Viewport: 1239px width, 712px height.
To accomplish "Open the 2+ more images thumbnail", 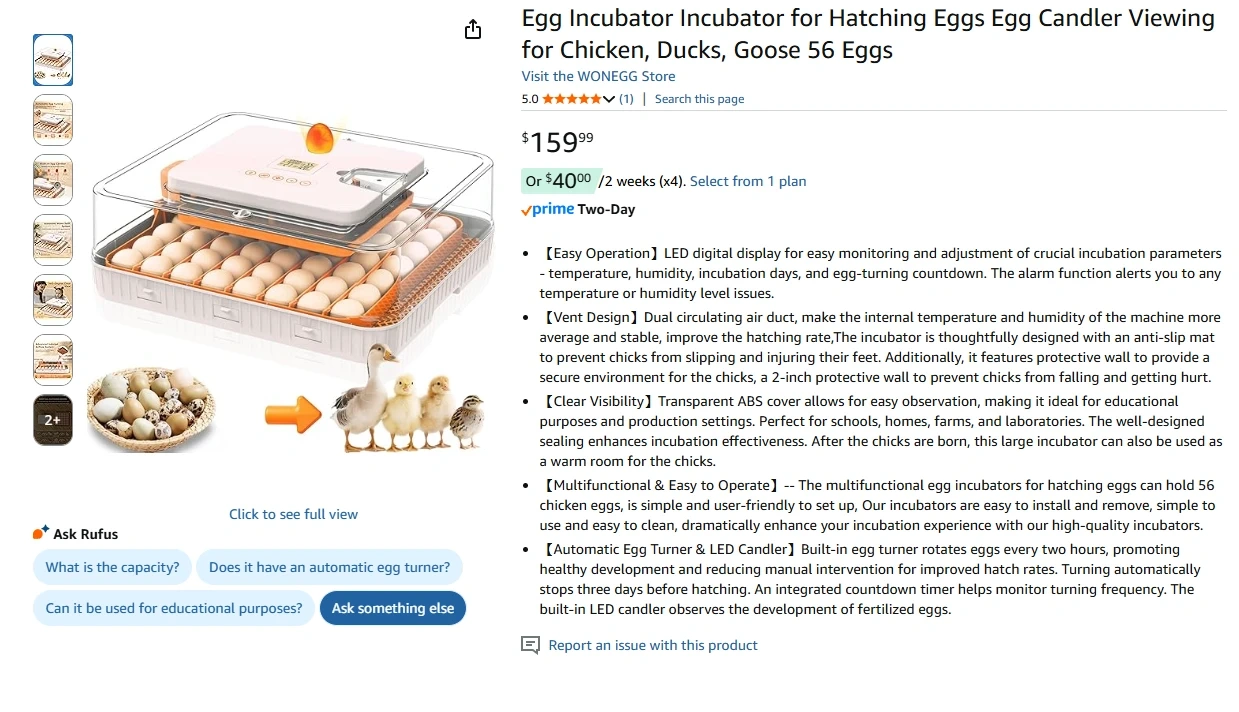I will coord(53,420).
